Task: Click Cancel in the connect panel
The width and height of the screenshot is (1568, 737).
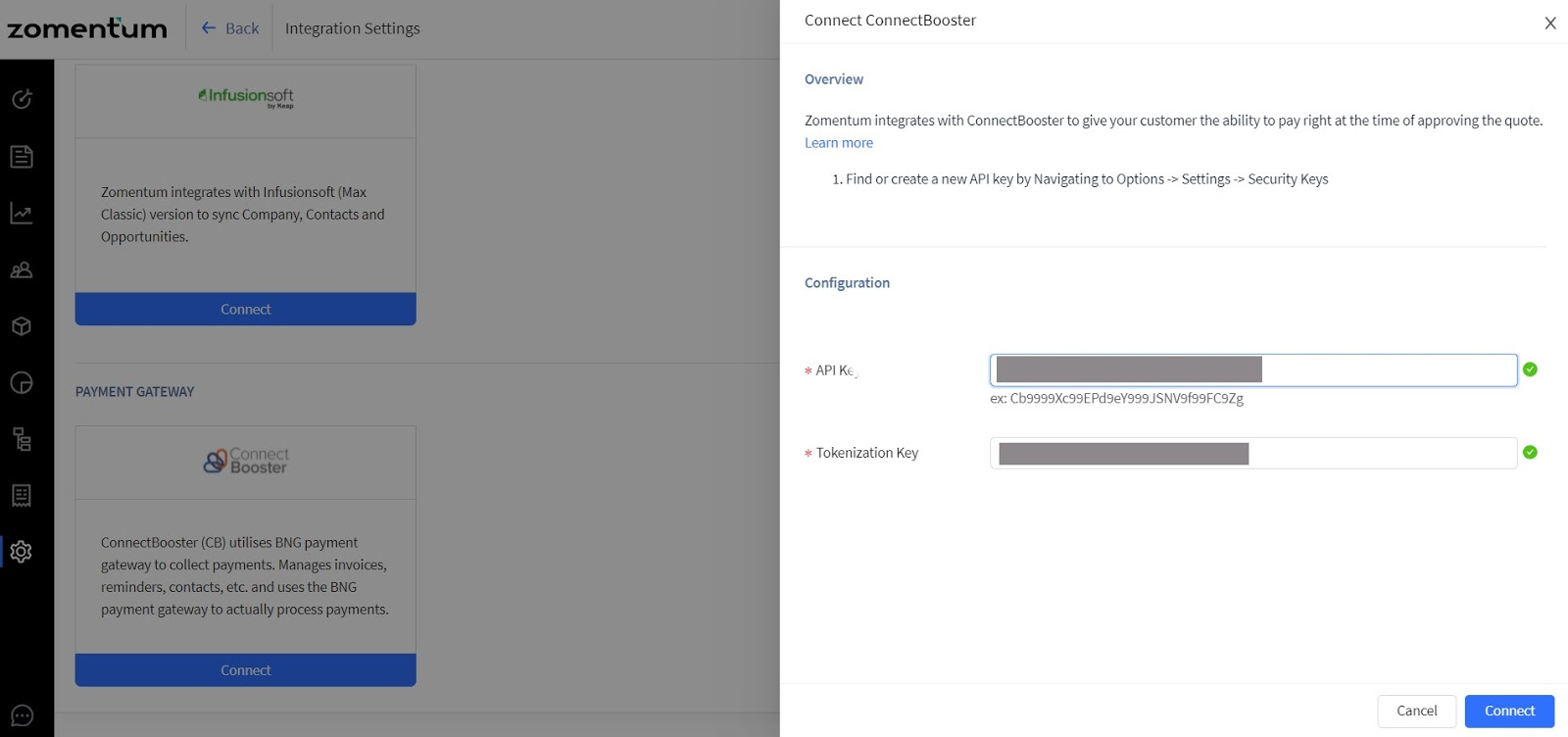Action: pos(1416,711)
